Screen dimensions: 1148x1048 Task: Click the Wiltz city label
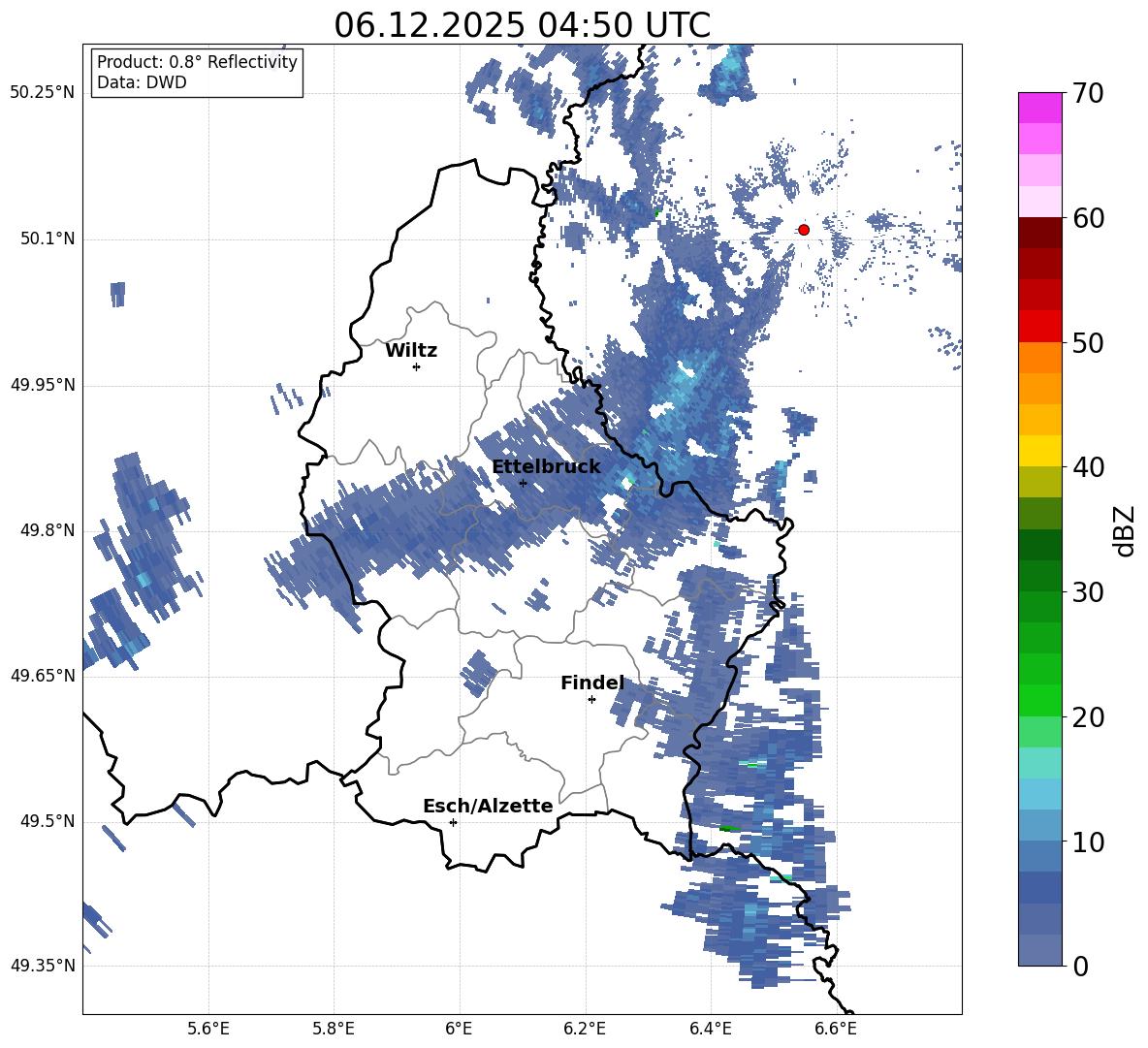click(x=411, y=351)
